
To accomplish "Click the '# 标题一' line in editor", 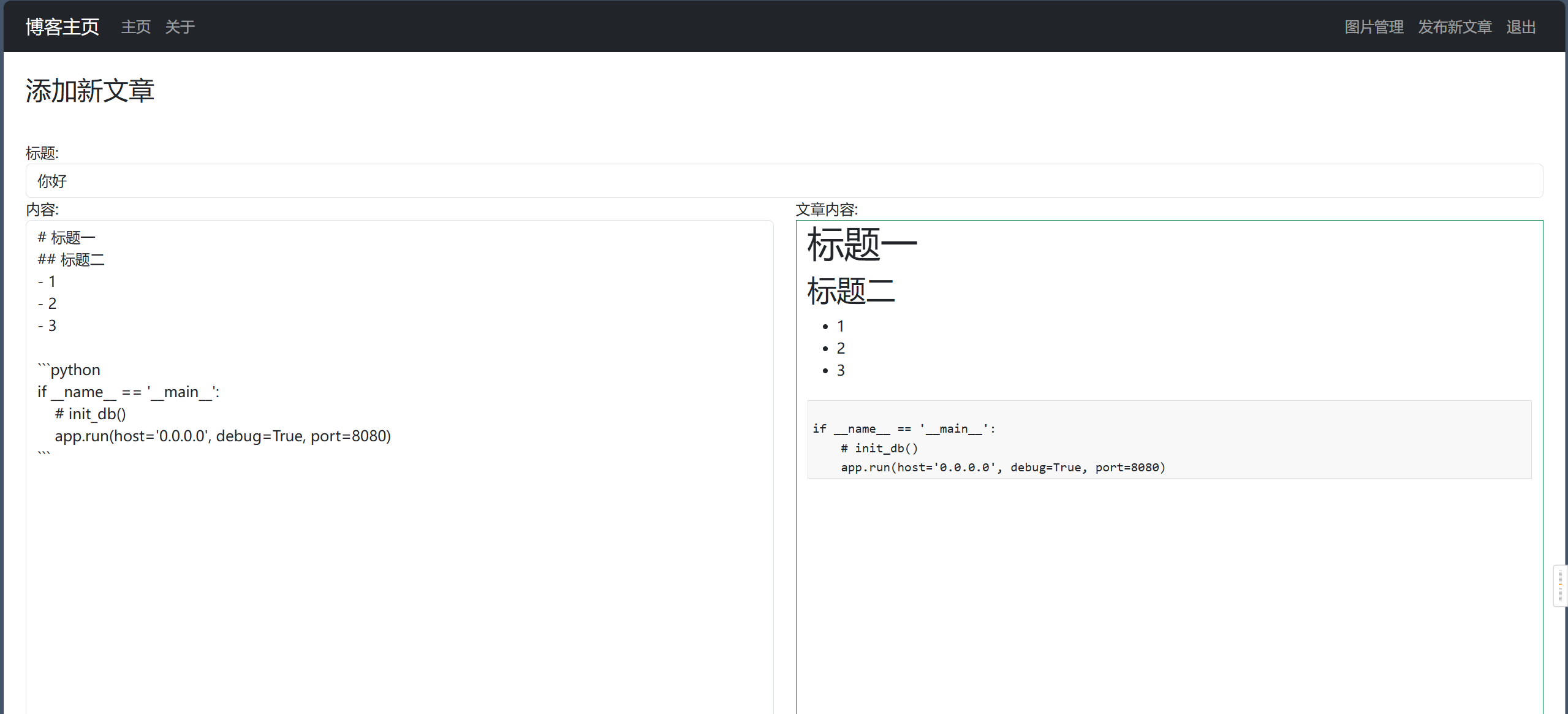I will (x=66, y=237).
